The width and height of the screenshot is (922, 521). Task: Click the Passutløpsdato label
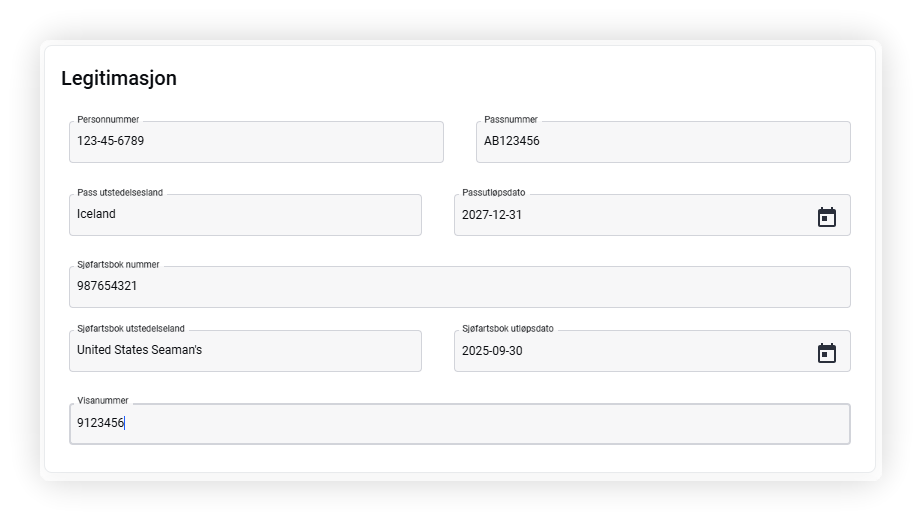[x=493, y=192]
